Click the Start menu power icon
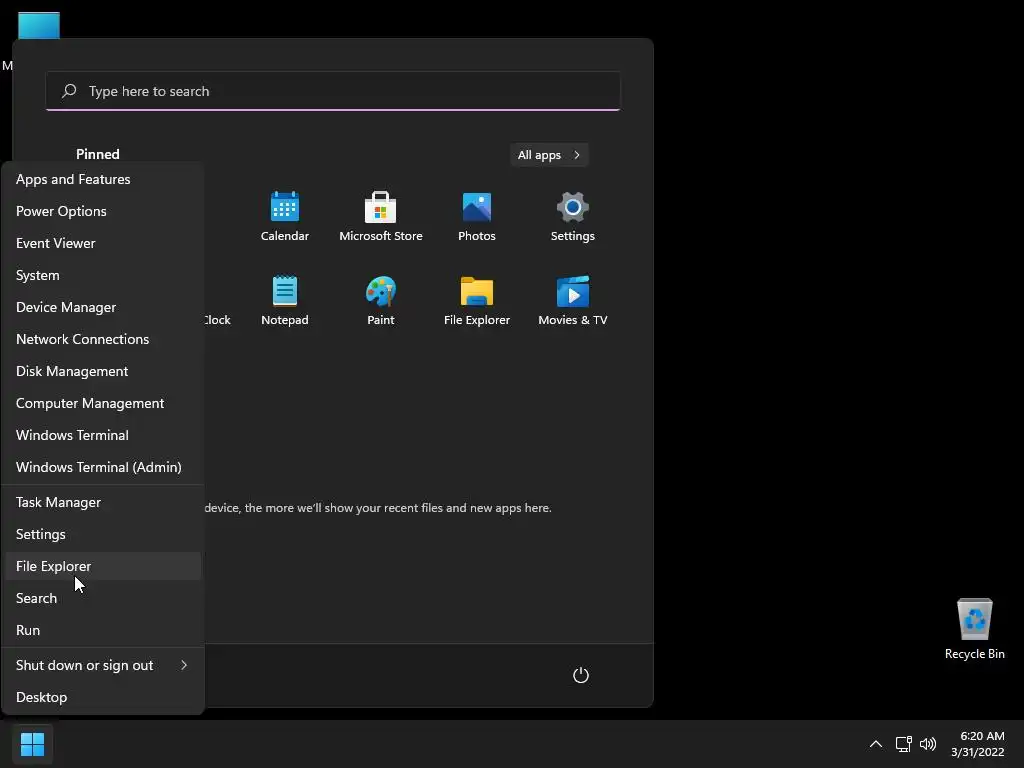Viewport: 1024px width, 768px height. [x=581, y=675]
